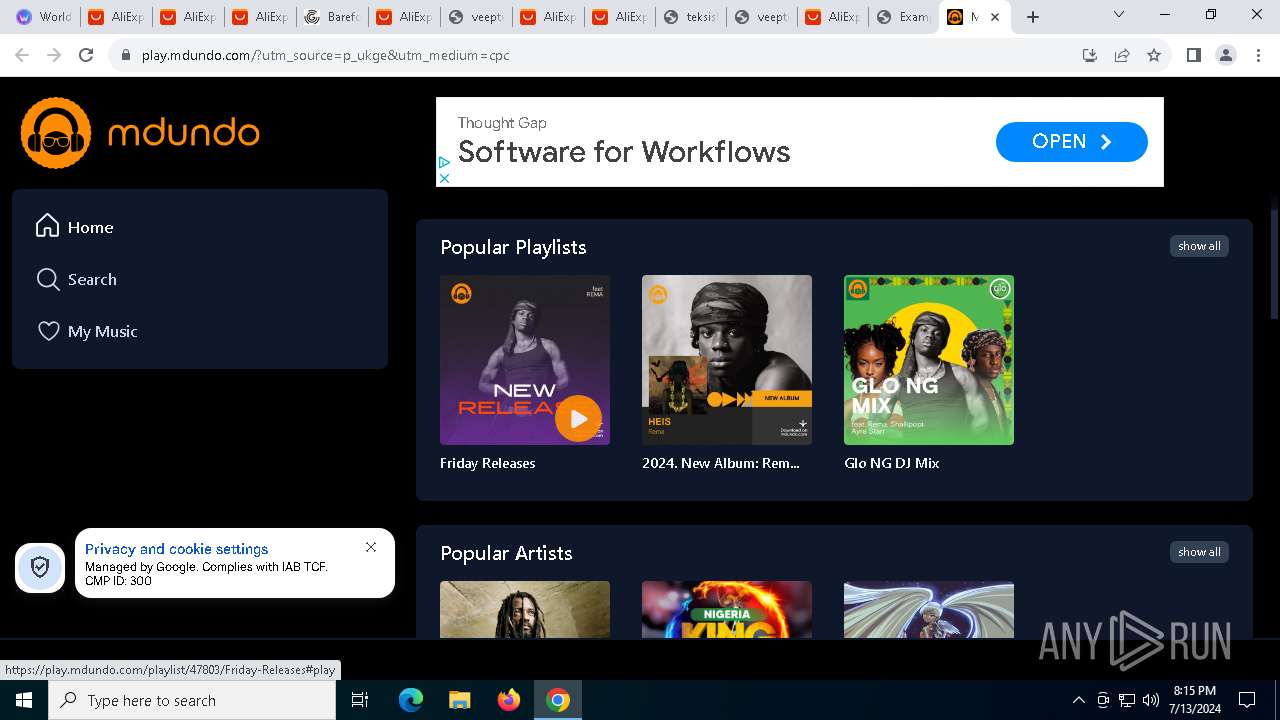Open Privacy and cookie settings link
The image size is (1280, 720).
click(176, 549)
